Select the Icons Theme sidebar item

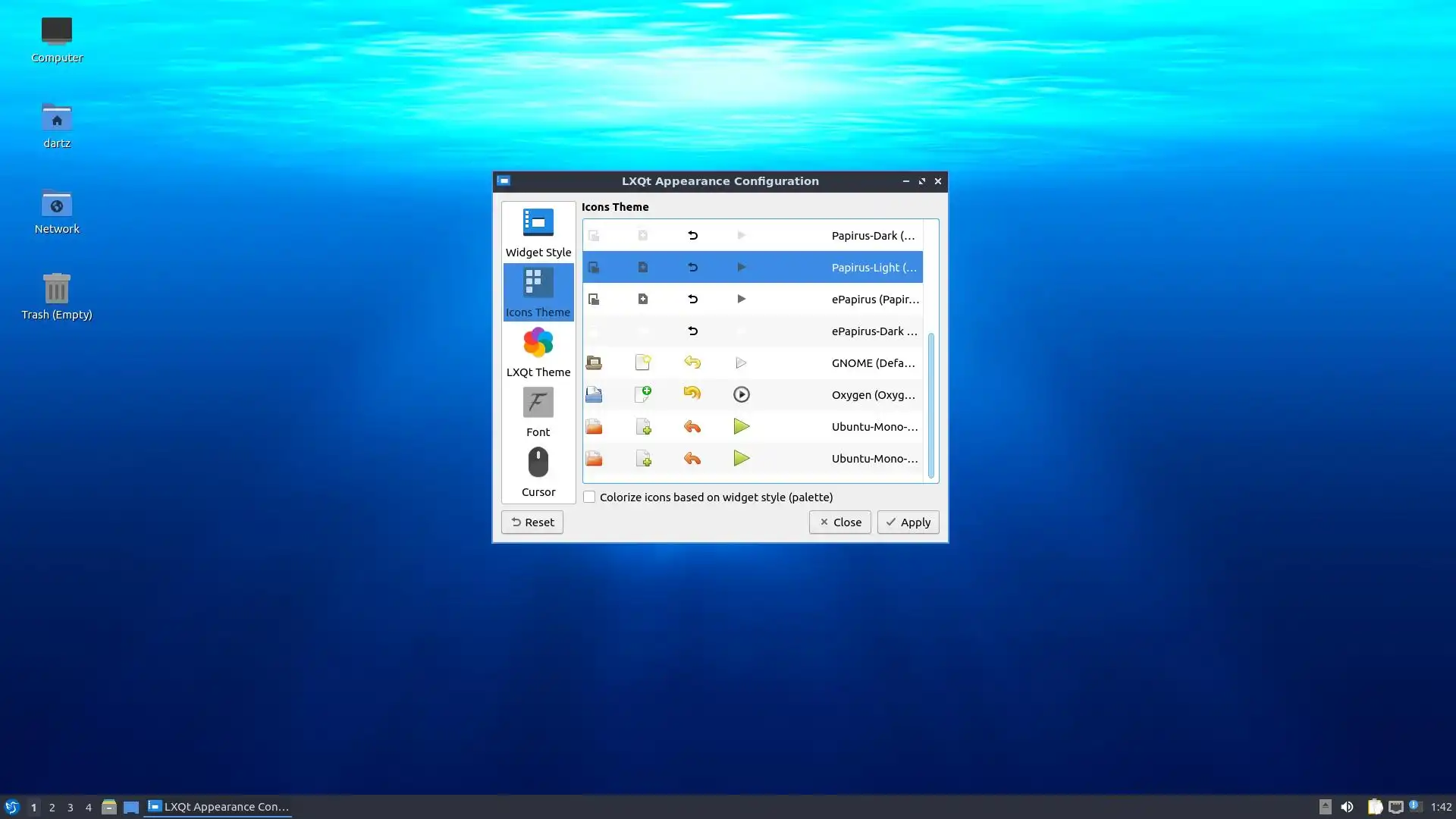coord(538,292)
